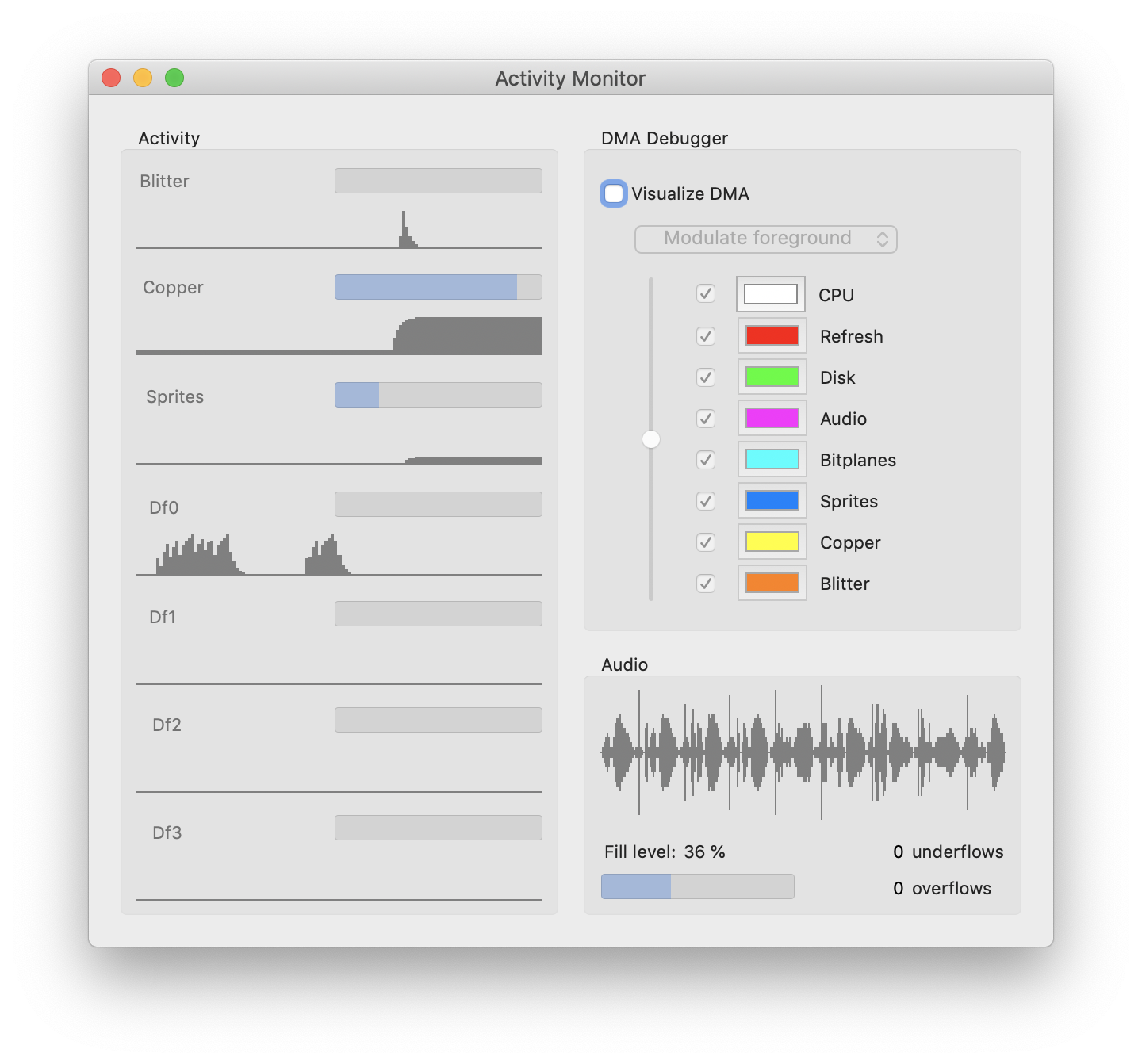1142x1064 pixels.
Task: Pick the blue Sprites color swatch
Action: (x=772, y=500)
